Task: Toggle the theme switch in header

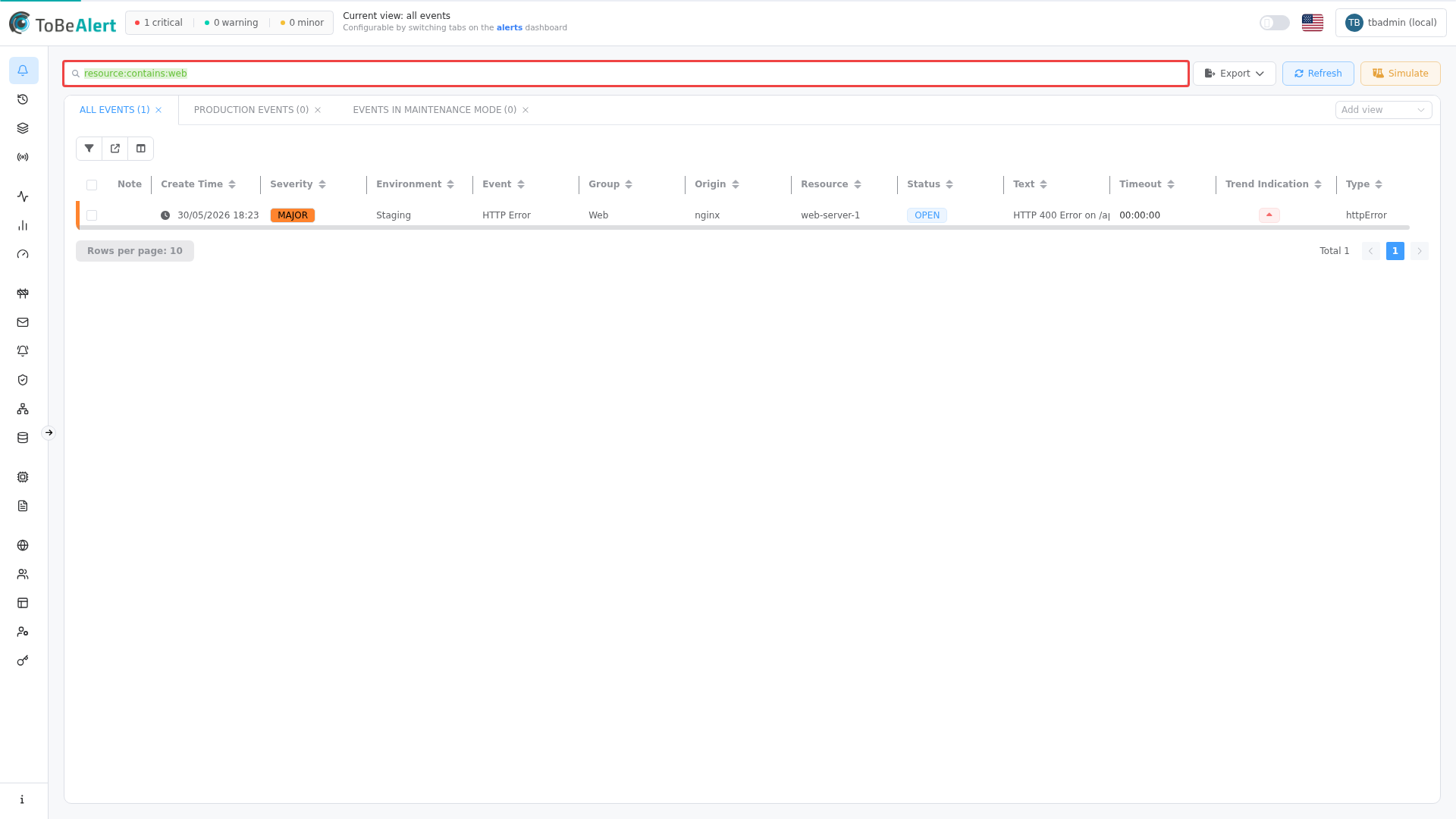Action: pyautogui.click(x=1275, y=23)
